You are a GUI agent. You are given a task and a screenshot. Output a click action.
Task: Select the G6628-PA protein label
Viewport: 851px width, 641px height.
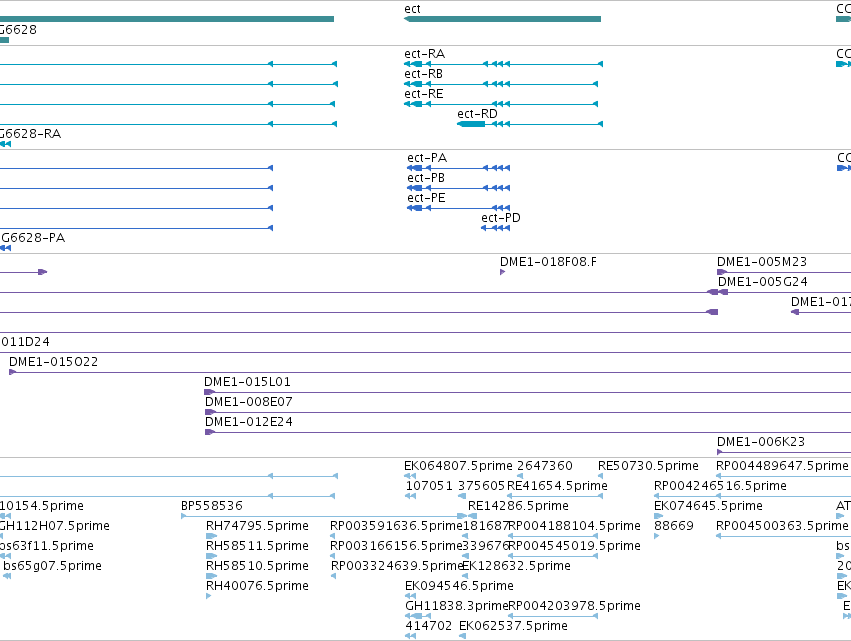(x=33, y=238)
